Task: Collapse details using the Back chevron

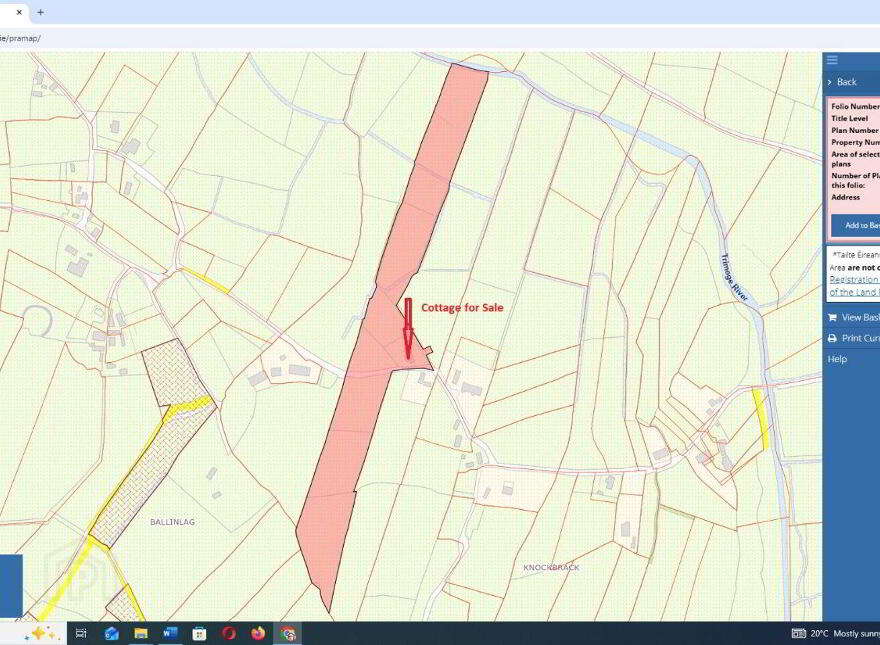Action: [x=830, y=82]
